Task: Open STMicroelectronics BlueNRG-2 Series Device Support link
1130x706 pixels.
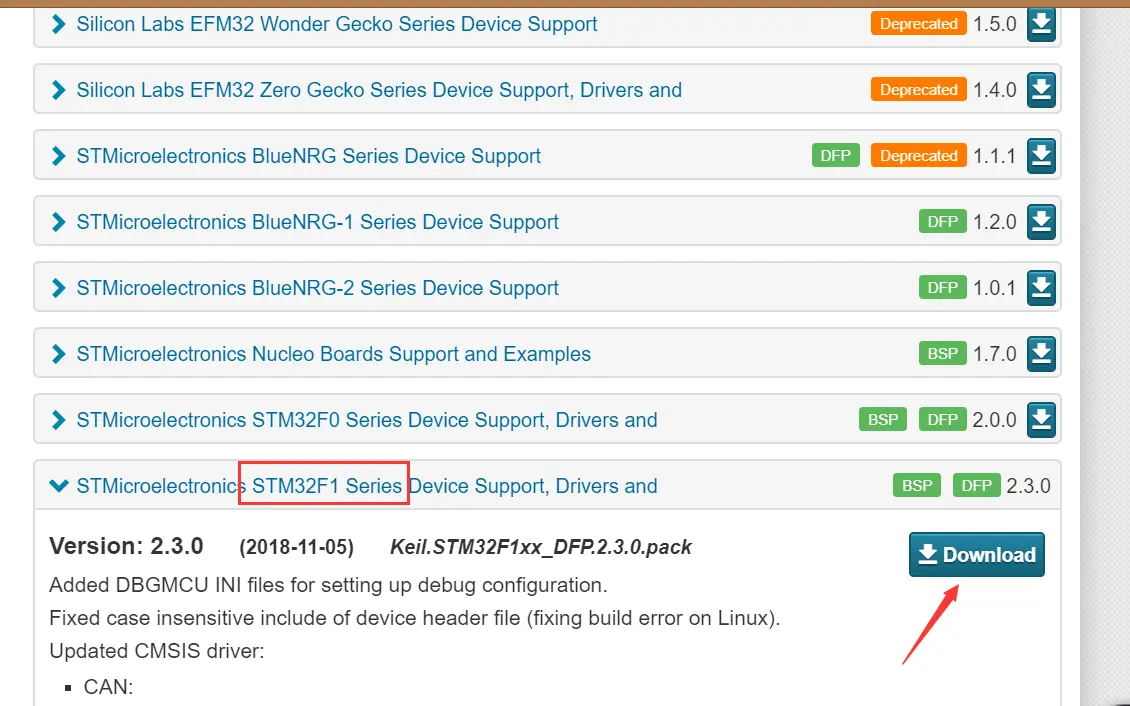Action: [317, 288]
